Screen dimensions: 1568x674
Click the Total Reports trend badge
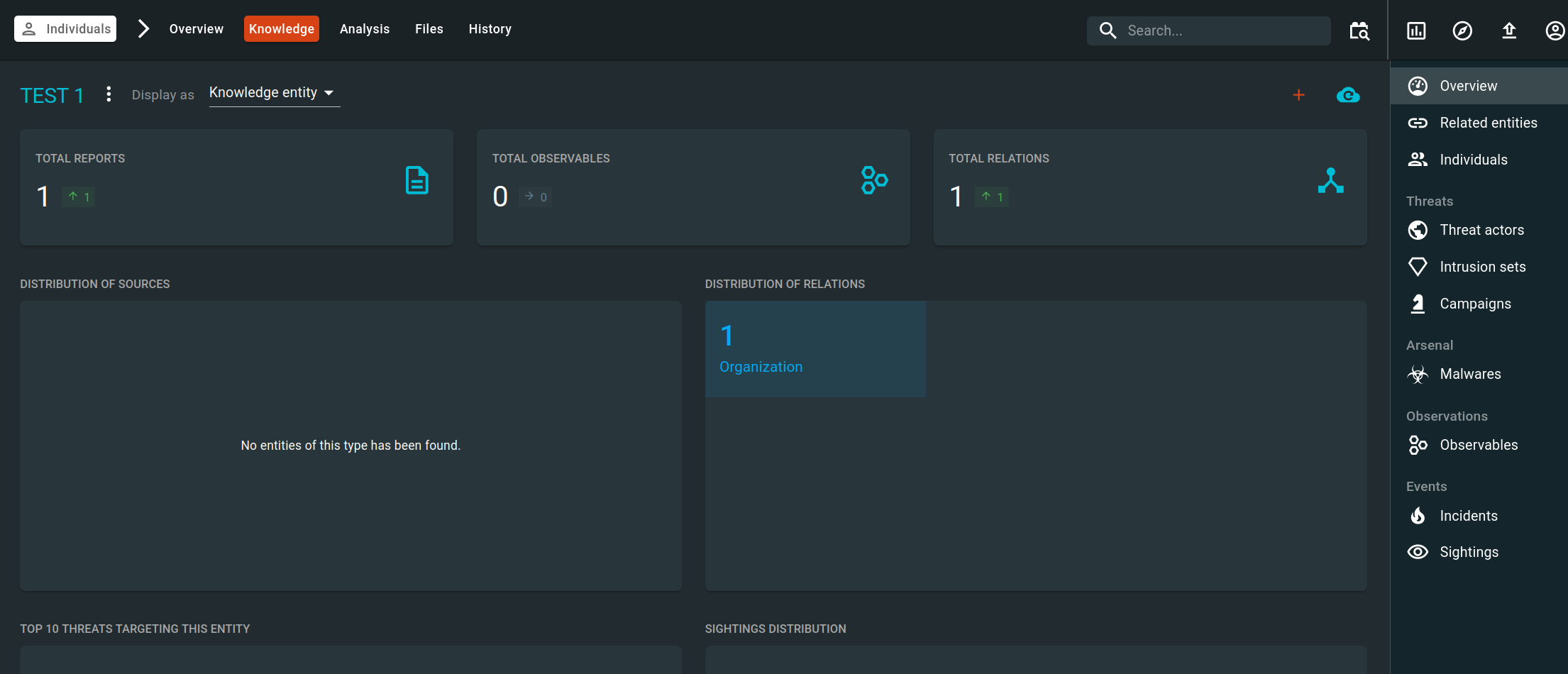pyautogui.click(x=79, y=197)
